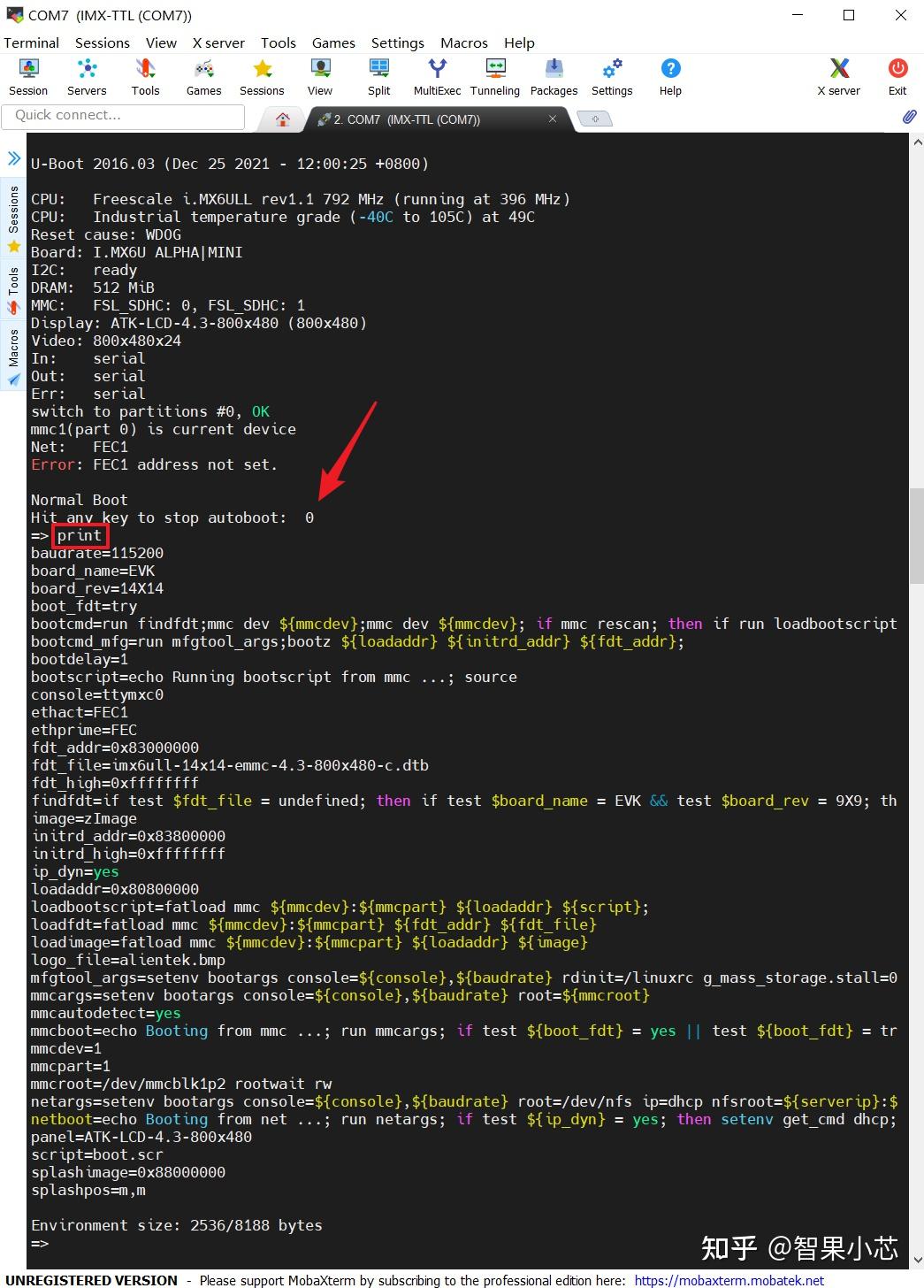Open the Sessions menu

pos(102,42)
